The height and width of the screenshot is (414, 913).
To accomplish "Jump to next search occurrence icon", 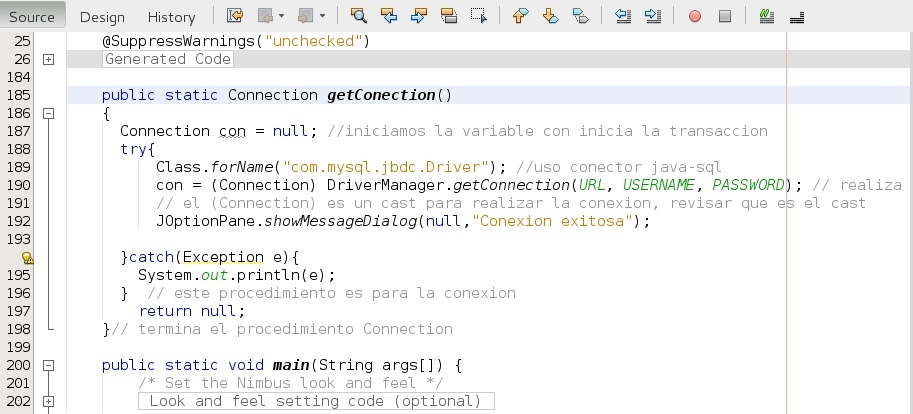I will click(419, 16).
